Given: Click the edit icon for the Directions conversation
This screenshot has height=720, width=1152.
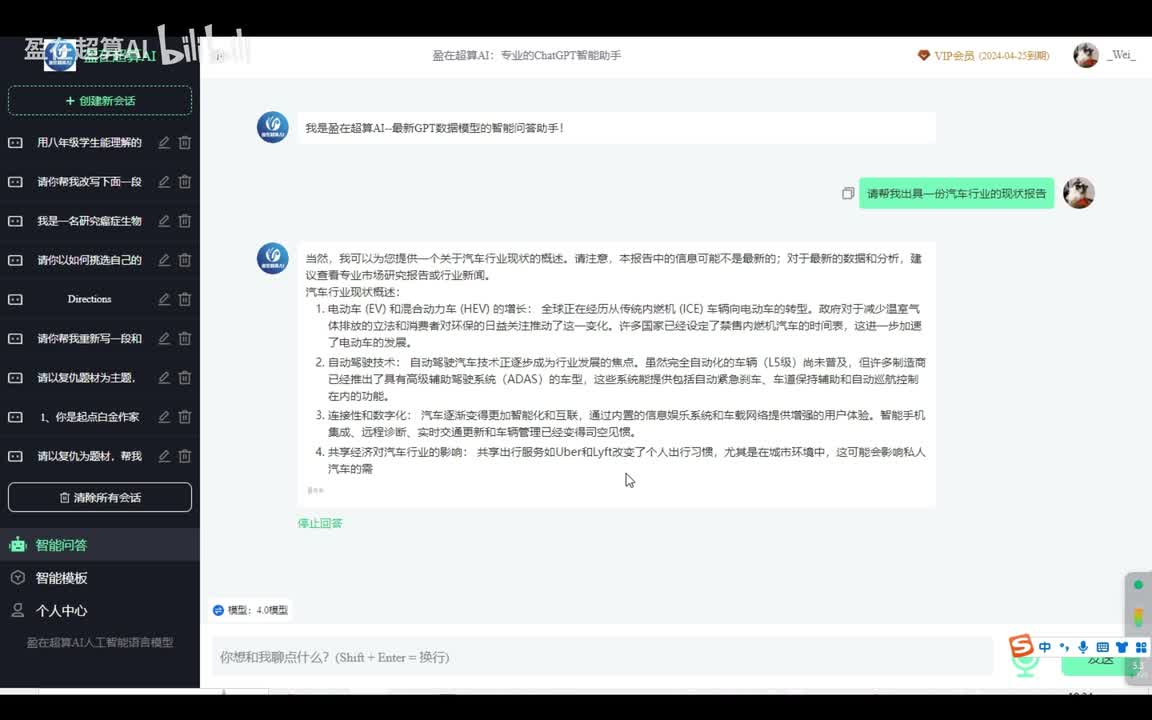Looking at the screenshot, I should pyautogui.click(x=164, y=299).
